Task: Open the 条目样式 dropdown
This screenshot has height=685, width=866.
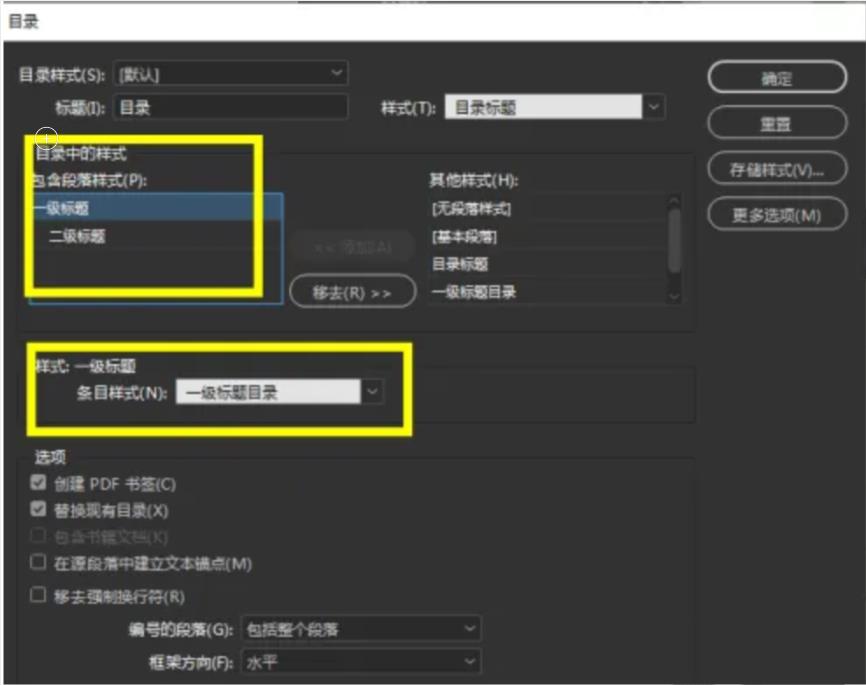Action: [x=279, y=393]
